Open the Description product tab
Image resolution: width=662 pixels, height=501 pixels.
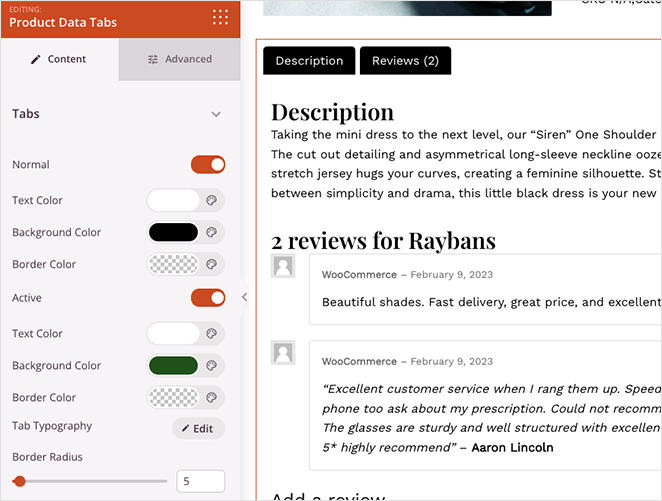coord(309,61)
